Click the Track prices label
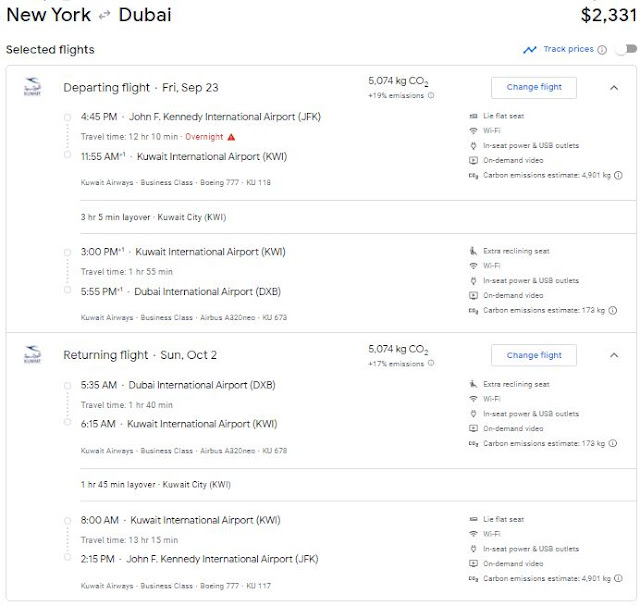640x606 pixels. click(569, 49)
